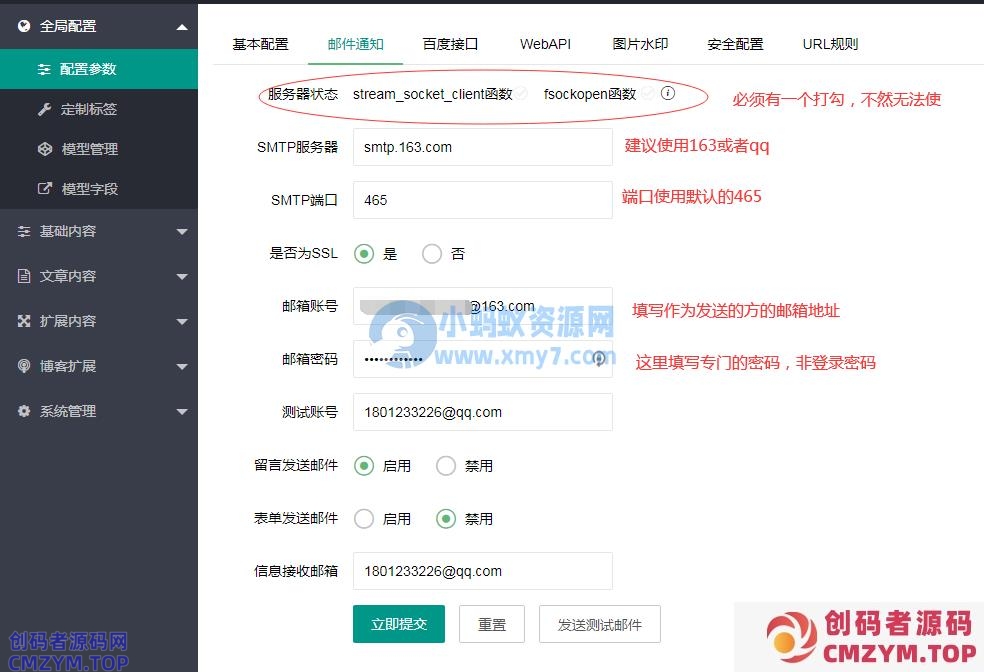Click the document icon beside 文章内容

click(25, 276)
